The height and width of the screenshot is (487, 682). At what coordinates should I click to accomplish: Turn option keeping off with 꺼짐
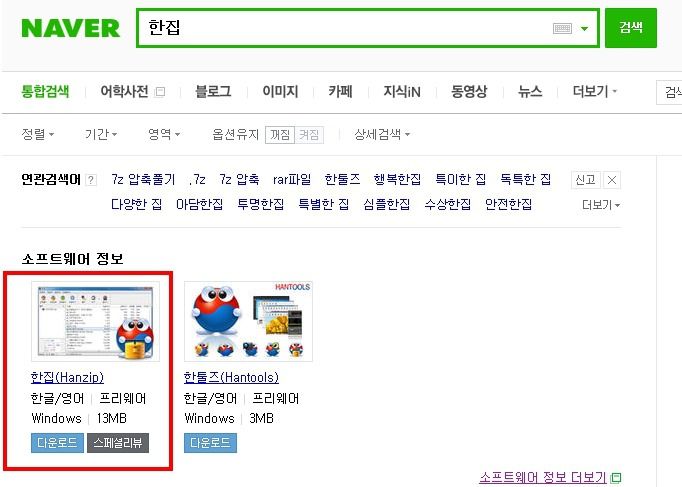(280, 134)
